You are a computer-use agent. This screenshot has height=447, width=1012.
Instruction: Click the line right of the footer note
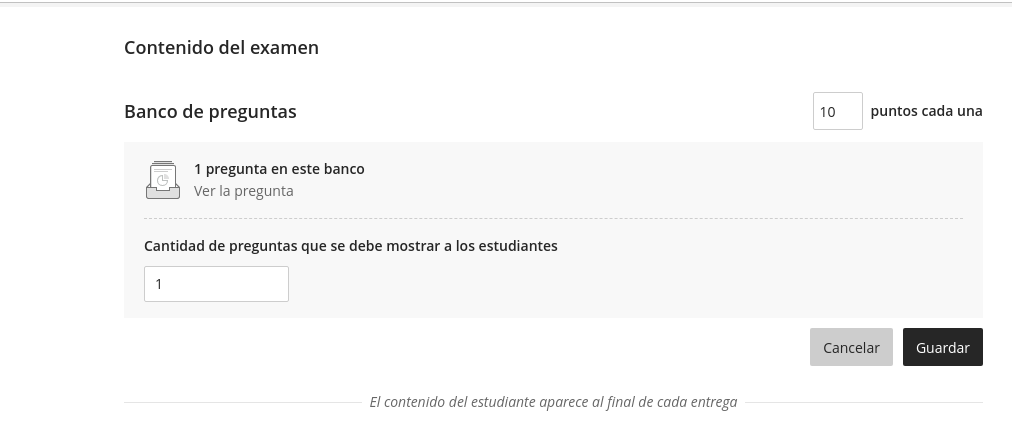click(864, 402)
